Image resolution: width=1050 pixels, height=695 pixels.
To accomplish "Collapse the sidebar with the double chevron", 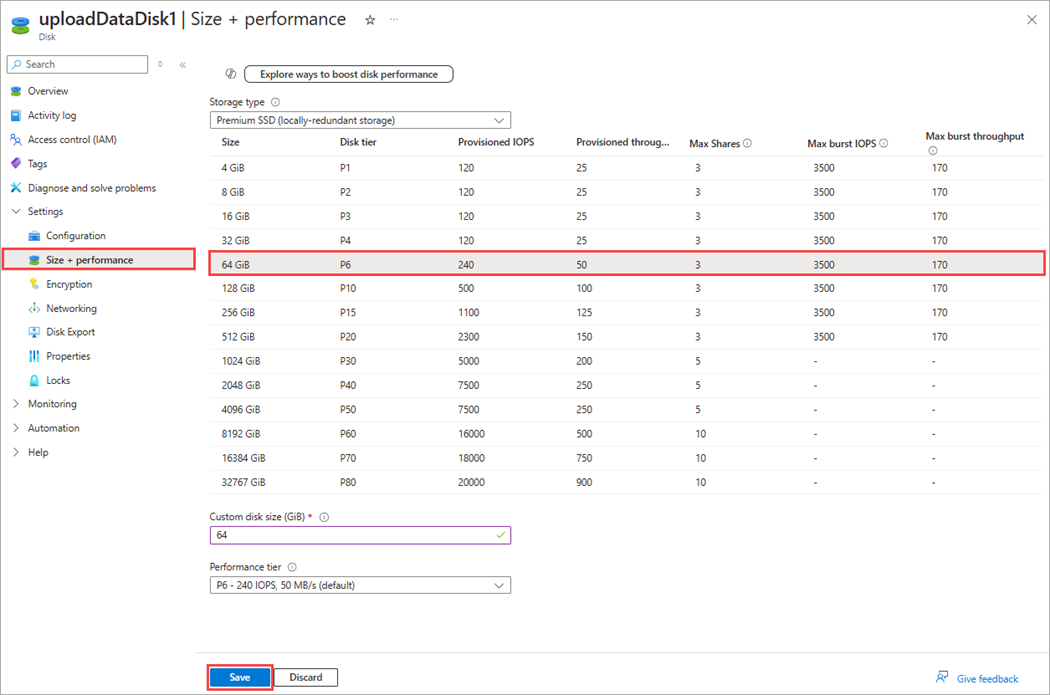I will (183, 64).
